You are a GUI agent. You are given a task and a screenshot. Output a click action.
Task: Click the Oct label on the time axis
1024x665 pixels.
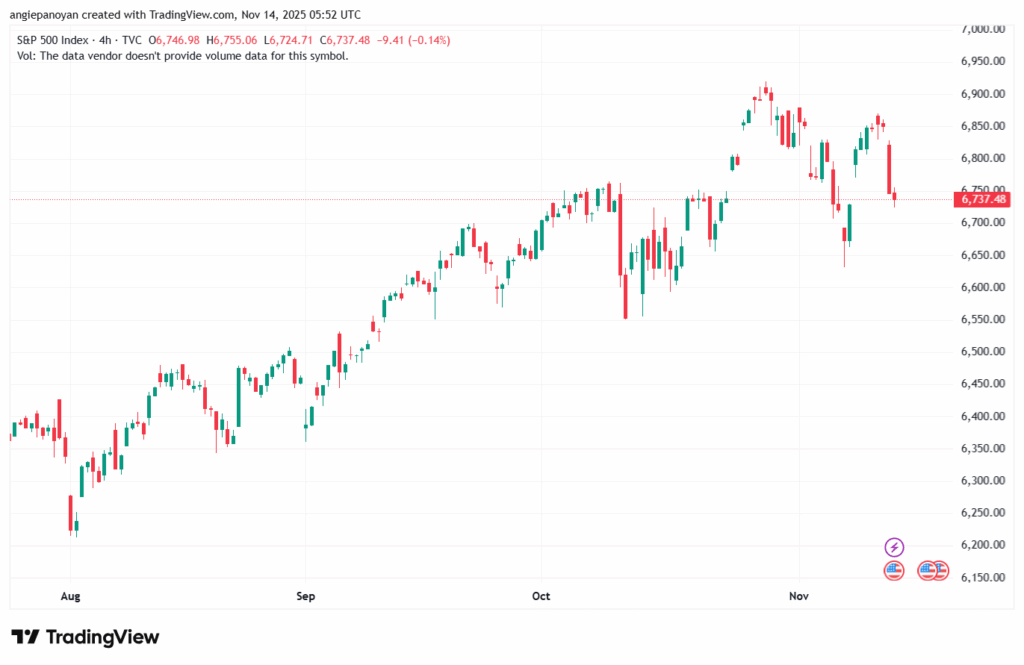pyautogui.click(x=541, y=597)
